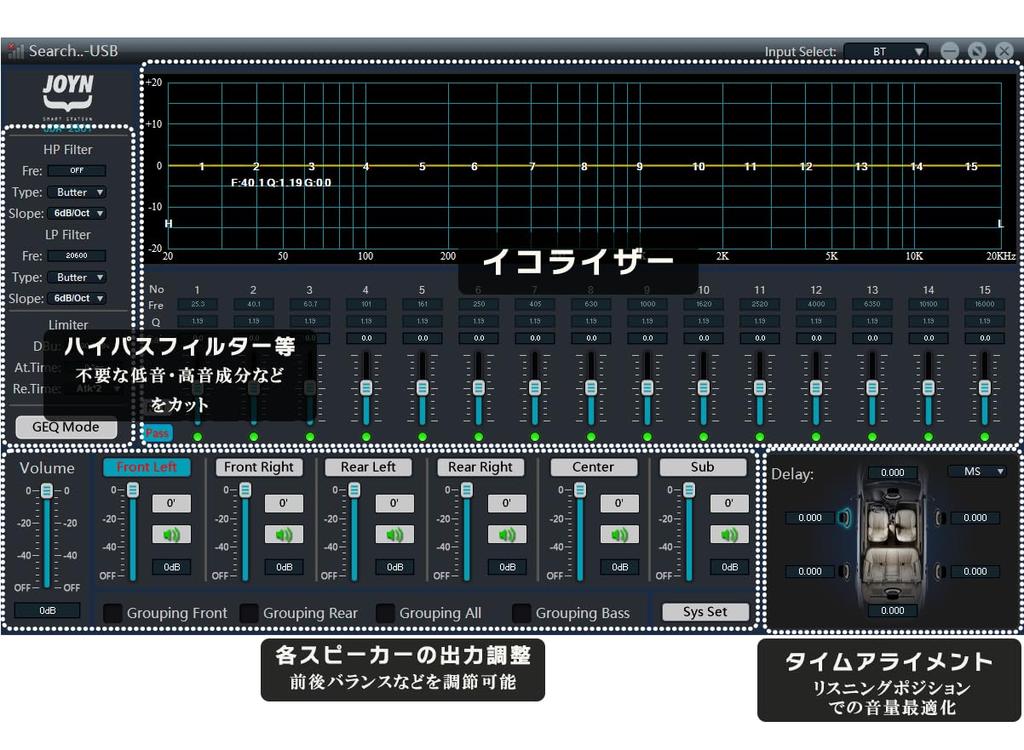This screenshot has height=750, width=1024.
Task: Click the Front Left level slider handle
Action: (x=133, y=490)
